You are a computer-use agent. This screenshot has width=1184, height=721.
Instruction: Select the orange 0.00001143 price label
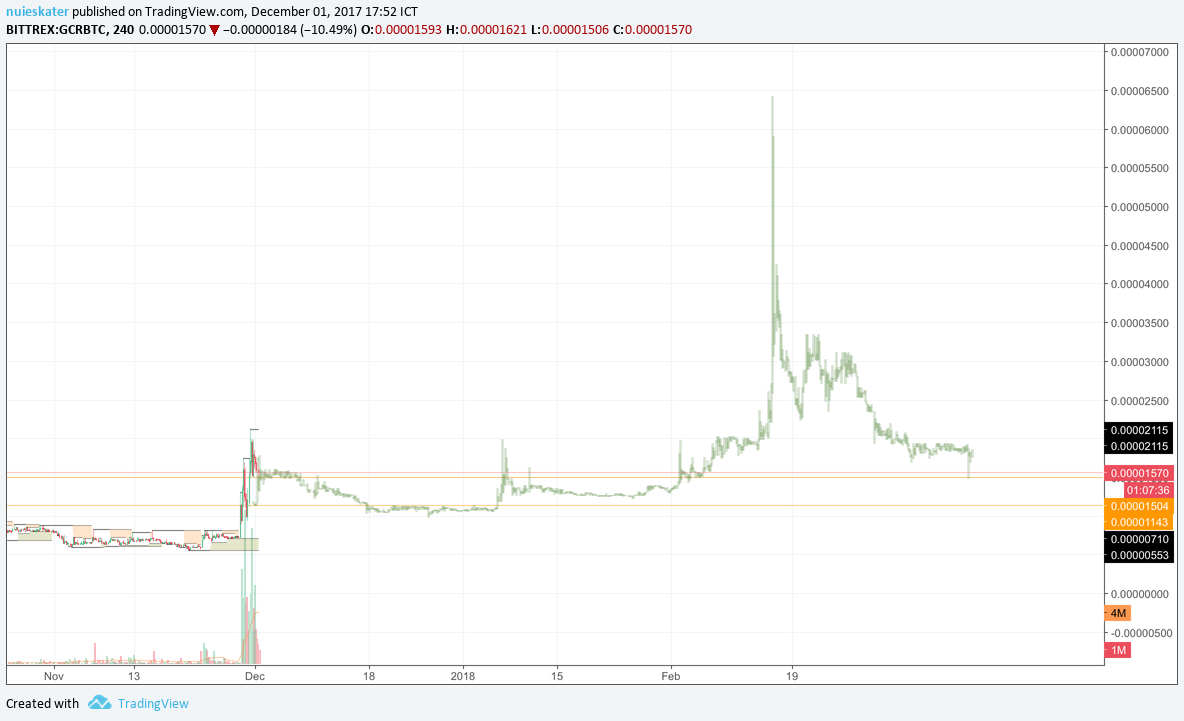[1139, 522]
